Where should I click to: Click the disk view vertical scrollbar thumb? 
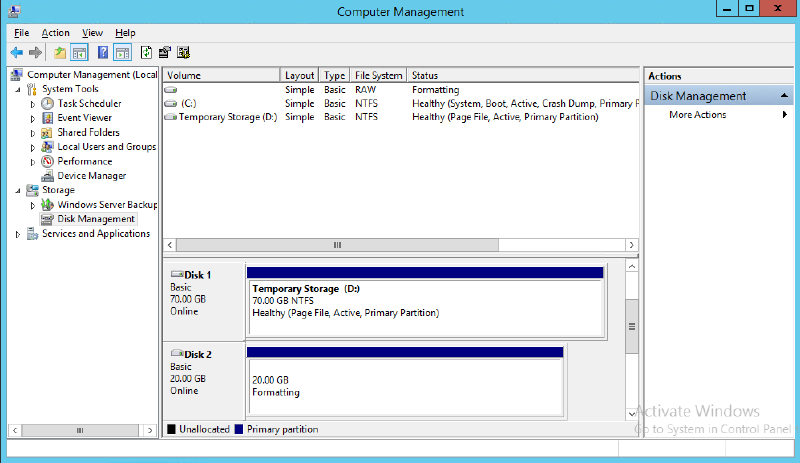(632, 326)
